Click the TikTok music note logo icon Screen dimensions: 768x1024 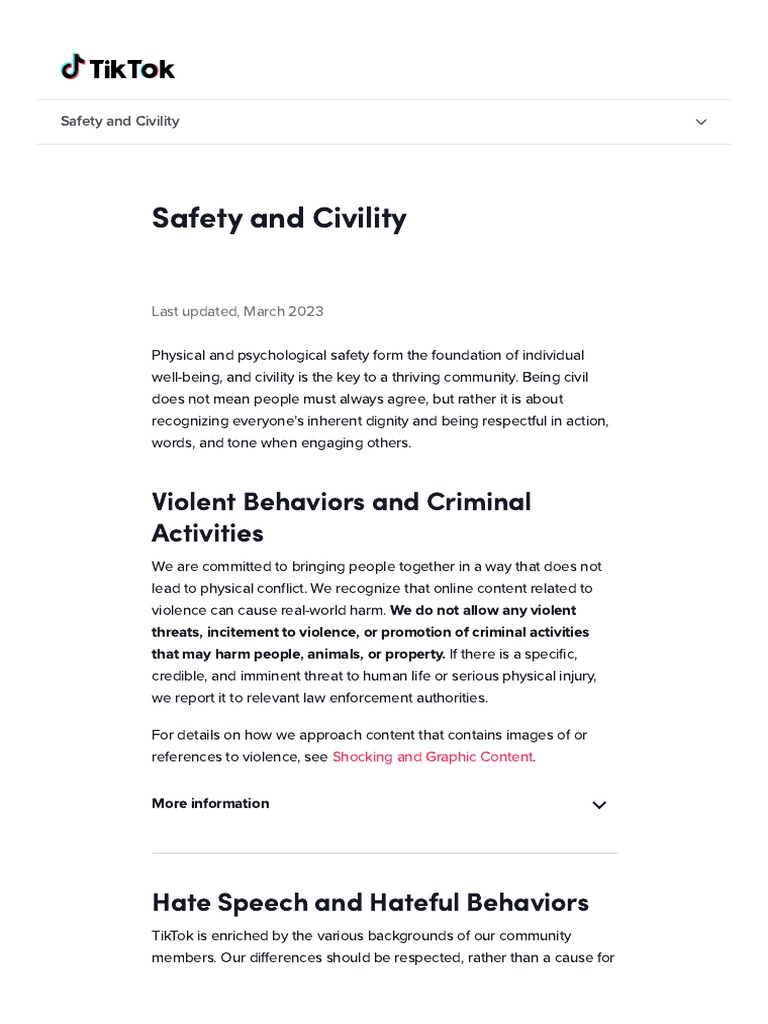pyautogui.click(x=72, y=67)
